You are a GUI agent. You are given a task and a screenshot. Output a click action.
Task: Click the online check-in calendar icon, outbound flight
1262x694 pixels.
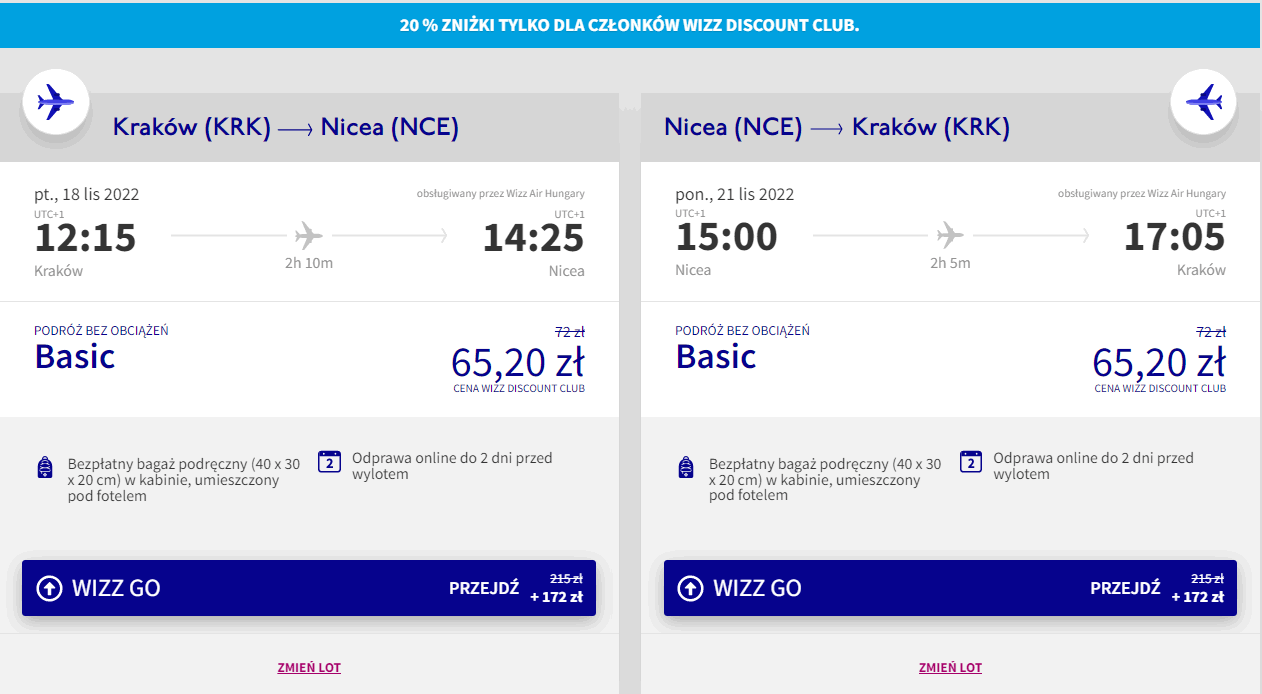click(329, 461)
